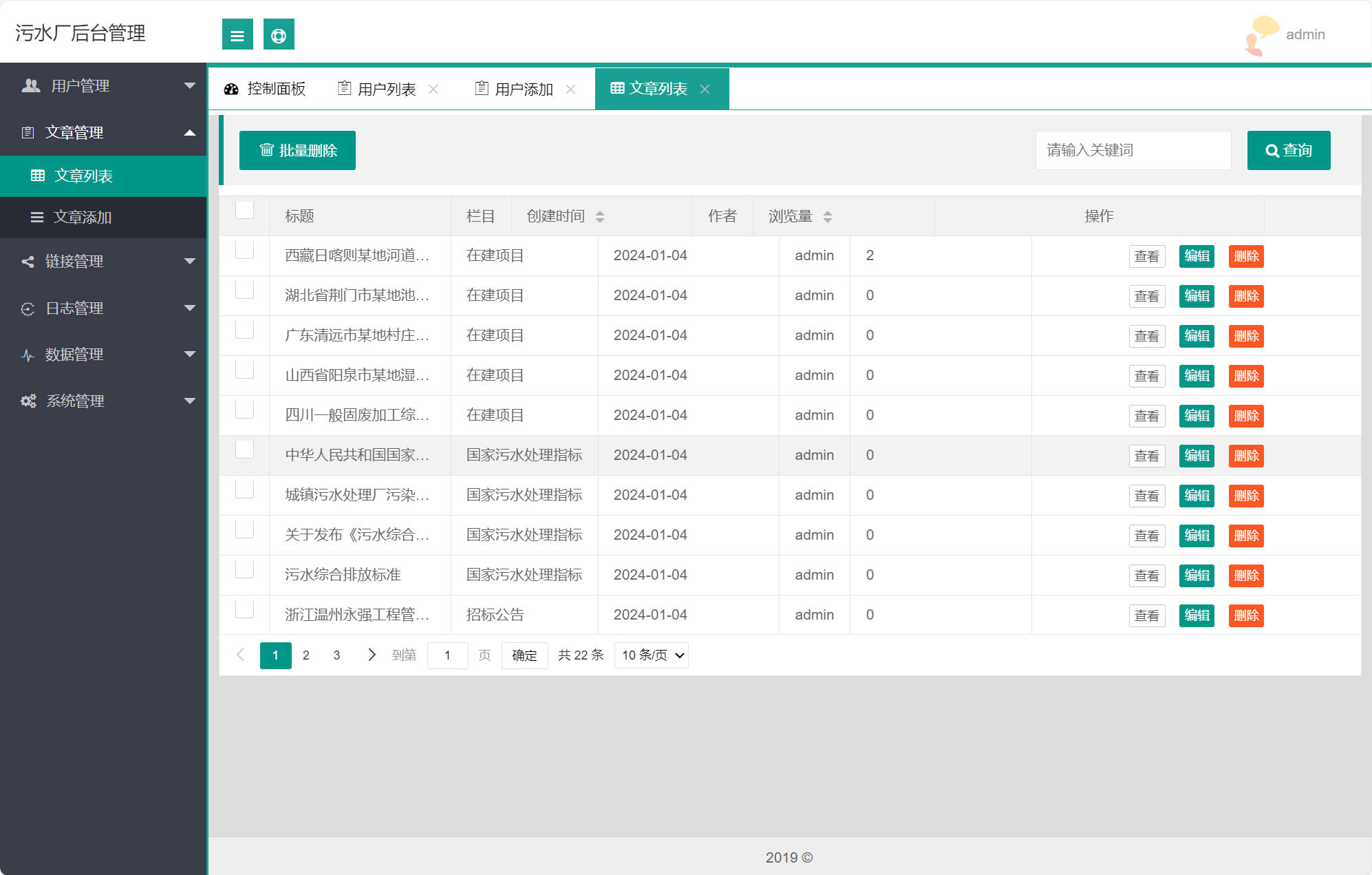
Task: Check the row for 西藏日喀则某地河道 article
Action: pos(244,250)
